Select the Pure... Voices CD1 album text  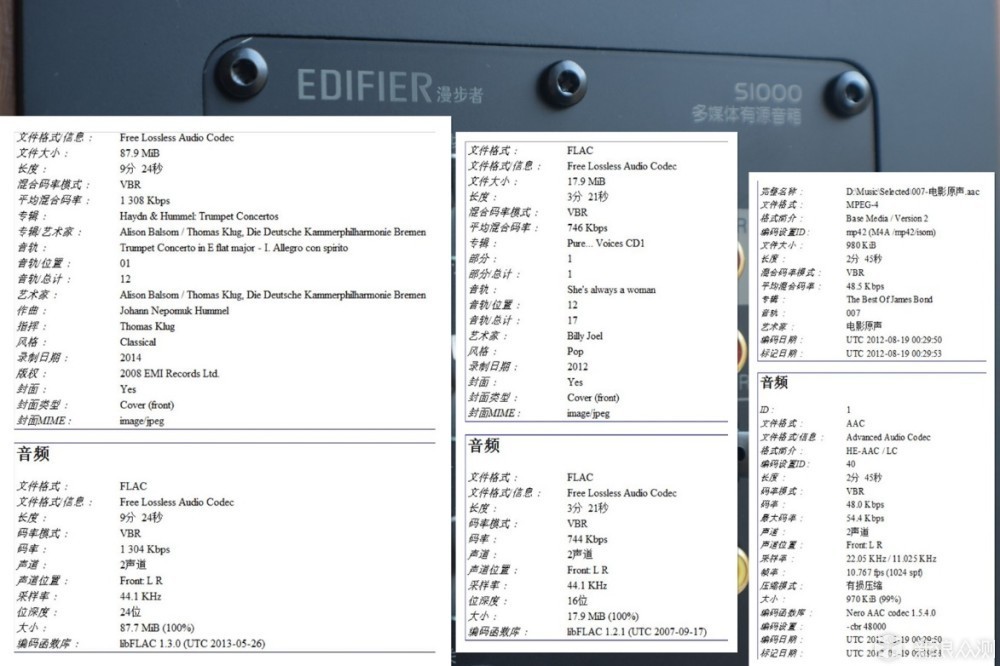pyautogui.click(x=606, y=243)
